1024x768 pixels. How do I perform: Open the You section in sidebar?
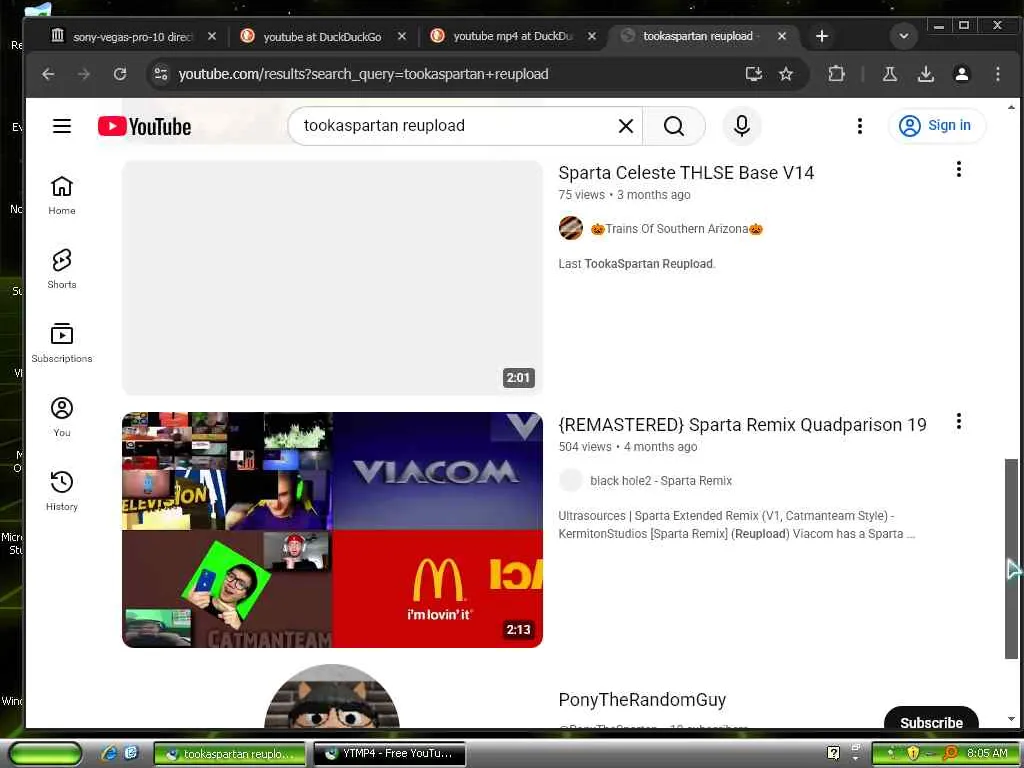(62, 417)
